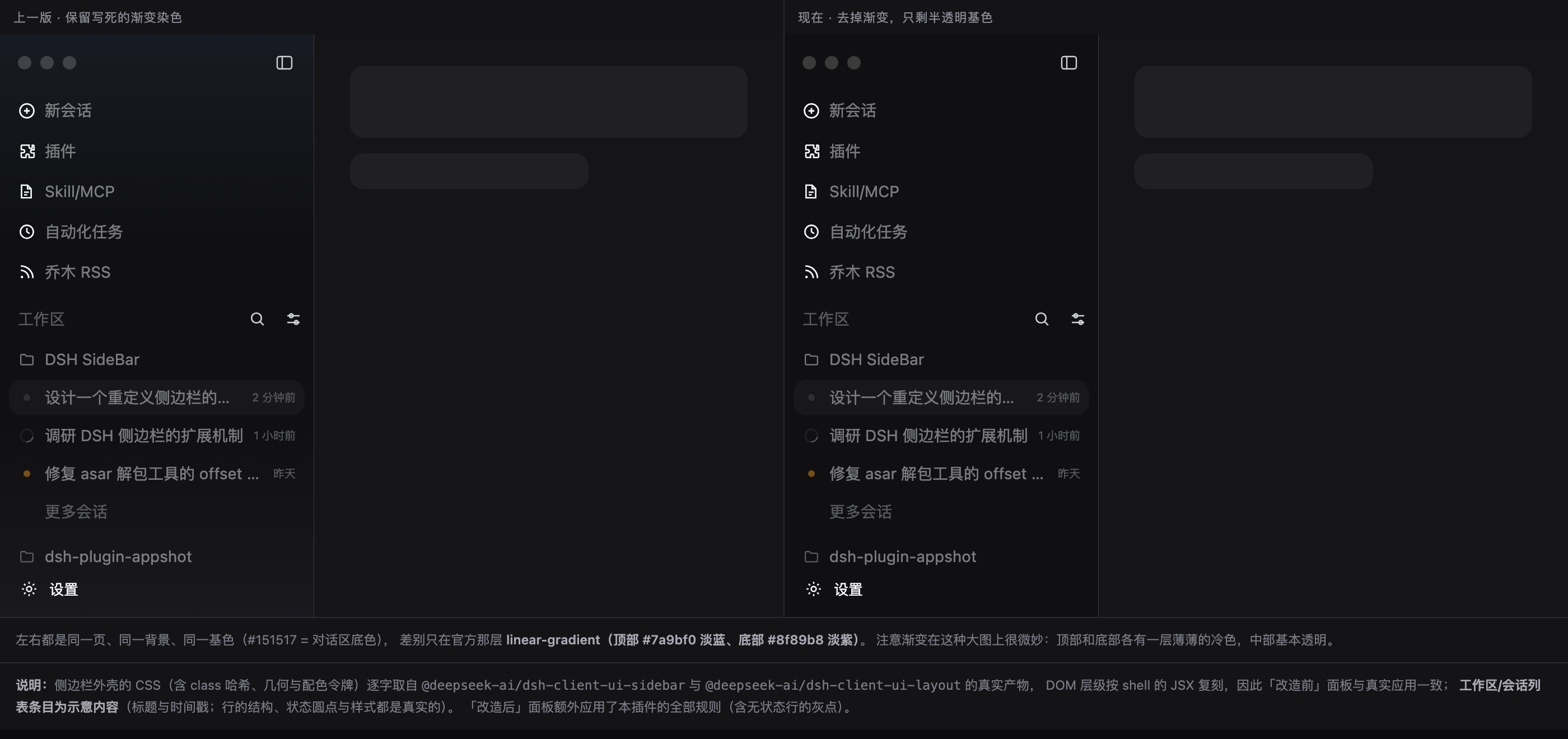Screen dimensions: 1568x739
Task: Expand dsh-plugin-appshot workspace in left panel
Action: [x=118, y=556]
